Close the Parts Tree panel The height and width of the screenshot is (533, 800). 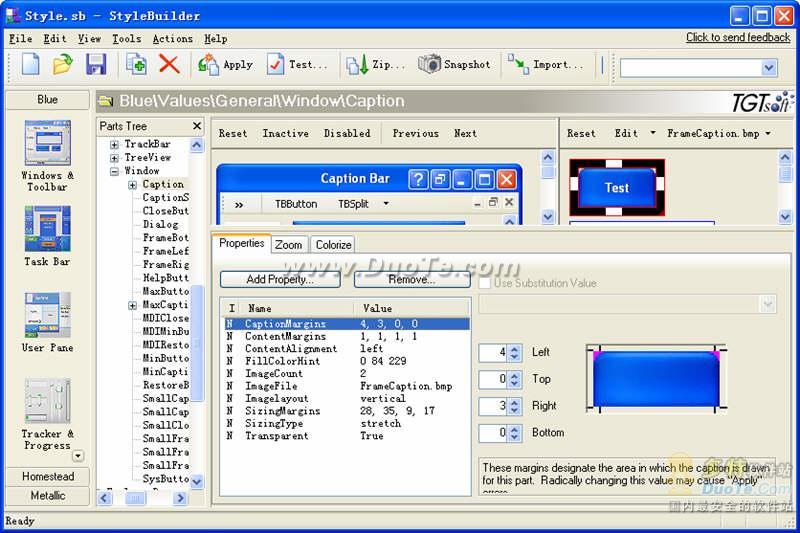(x=197, y=125)
